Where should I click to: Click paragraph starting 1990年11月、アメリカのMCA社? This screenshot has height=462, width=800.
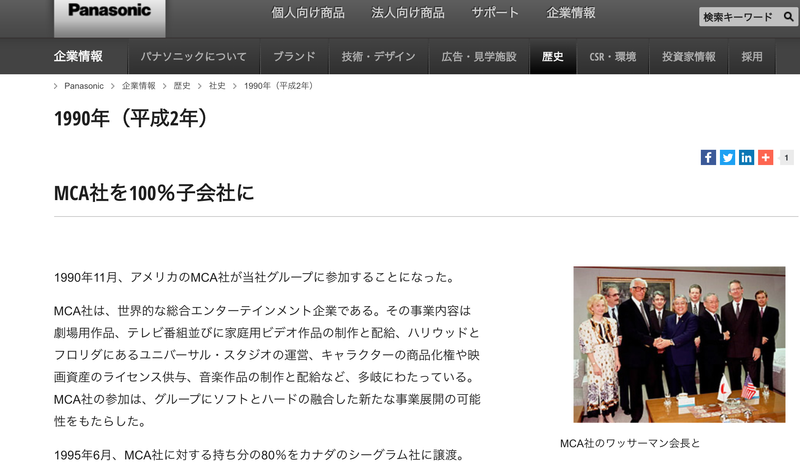coord(254,277)
